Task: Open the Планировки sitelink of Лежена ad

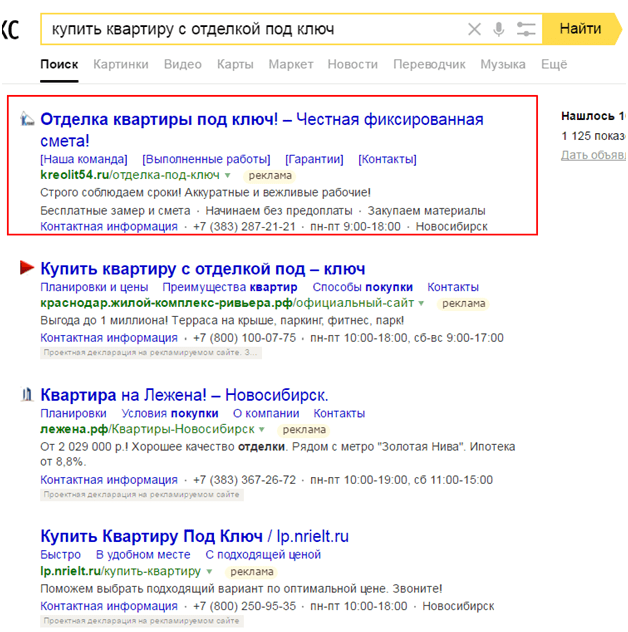Action: point(73,414)
